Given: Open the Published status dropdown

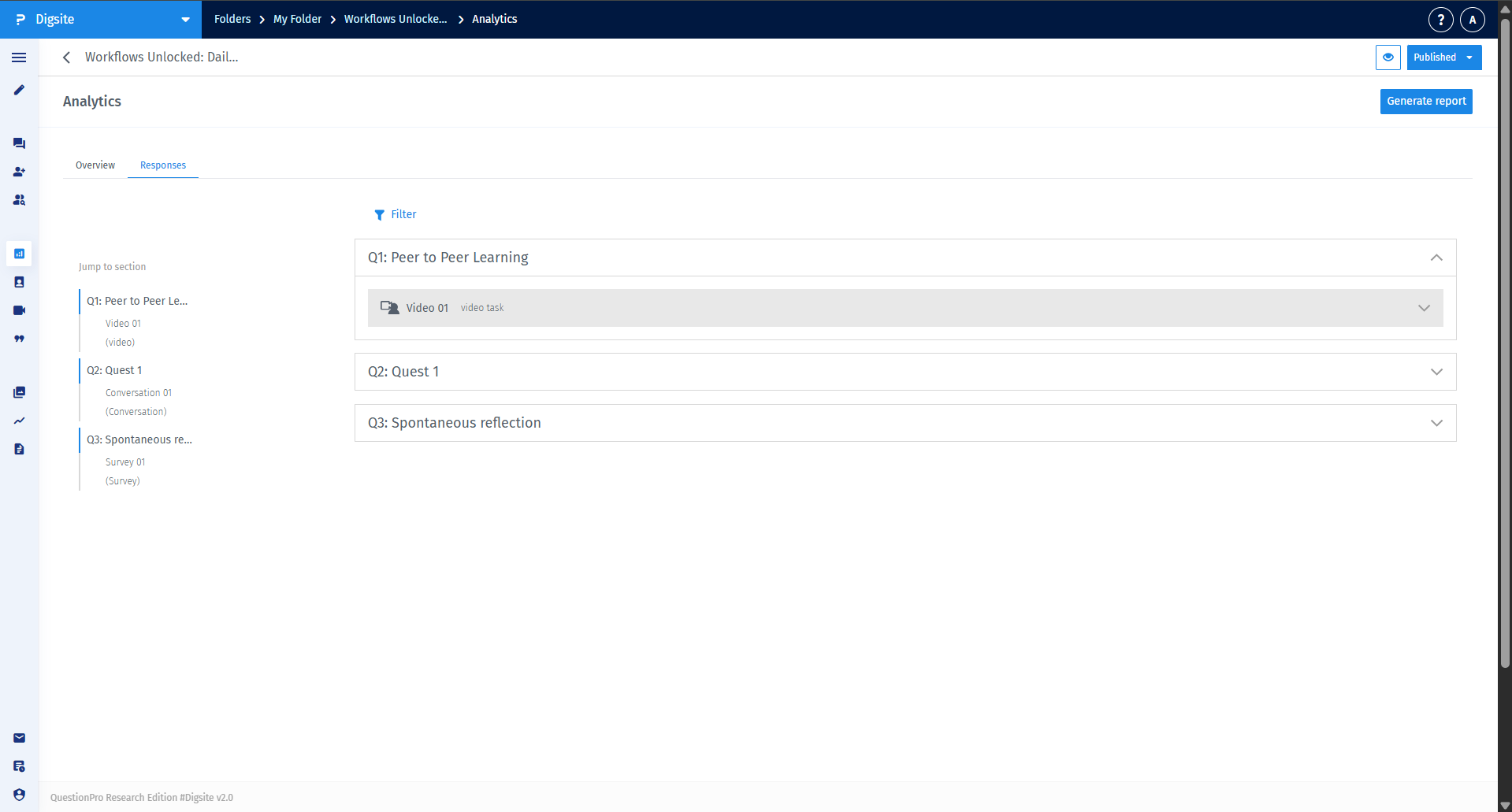Looking at the screenshot, I should 1468,57.
